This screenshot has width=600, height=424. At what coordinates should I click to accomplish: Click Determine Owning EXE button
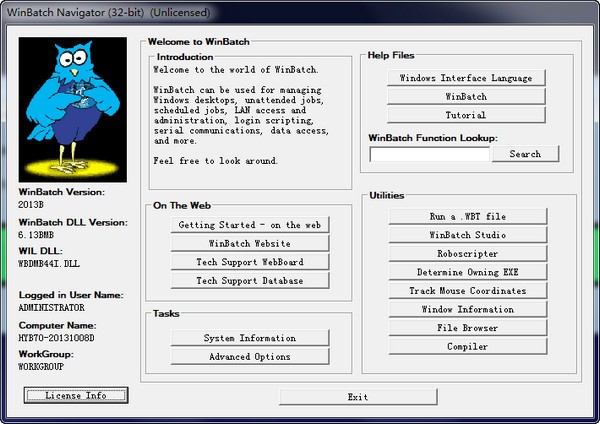(x=467, y=272)
